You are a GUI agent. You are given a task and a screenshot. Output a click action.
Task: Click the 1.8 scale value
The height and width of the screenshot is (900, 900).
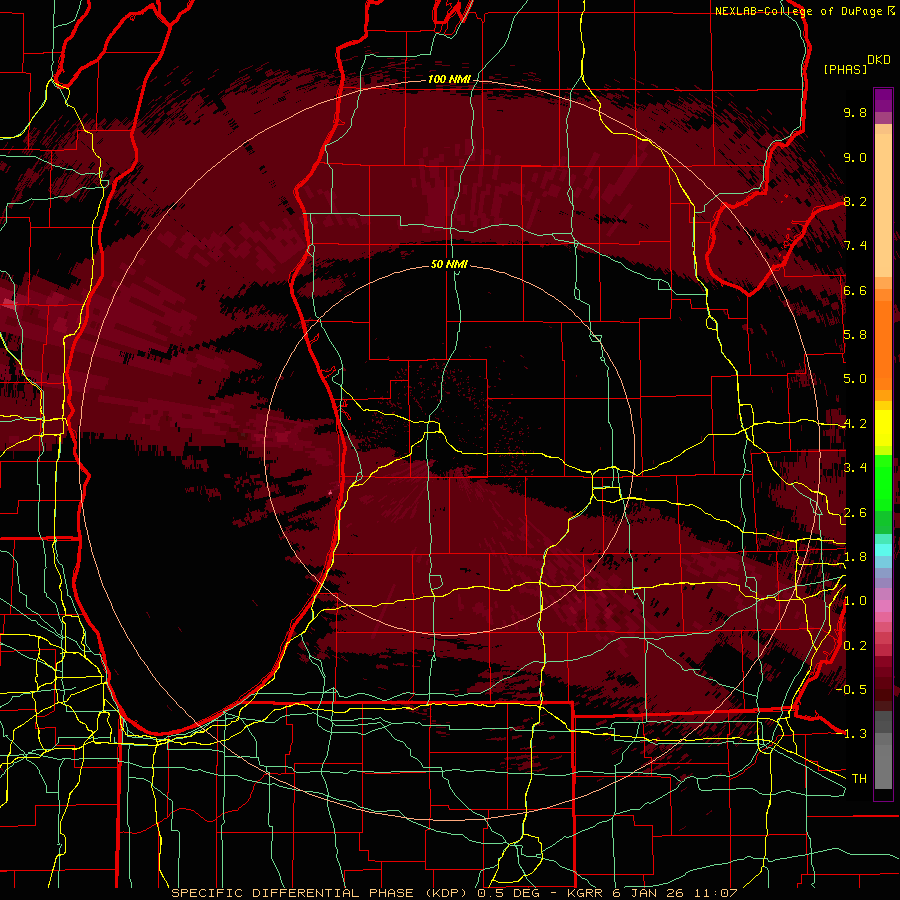pyautogui.click(x=855, y=557)
